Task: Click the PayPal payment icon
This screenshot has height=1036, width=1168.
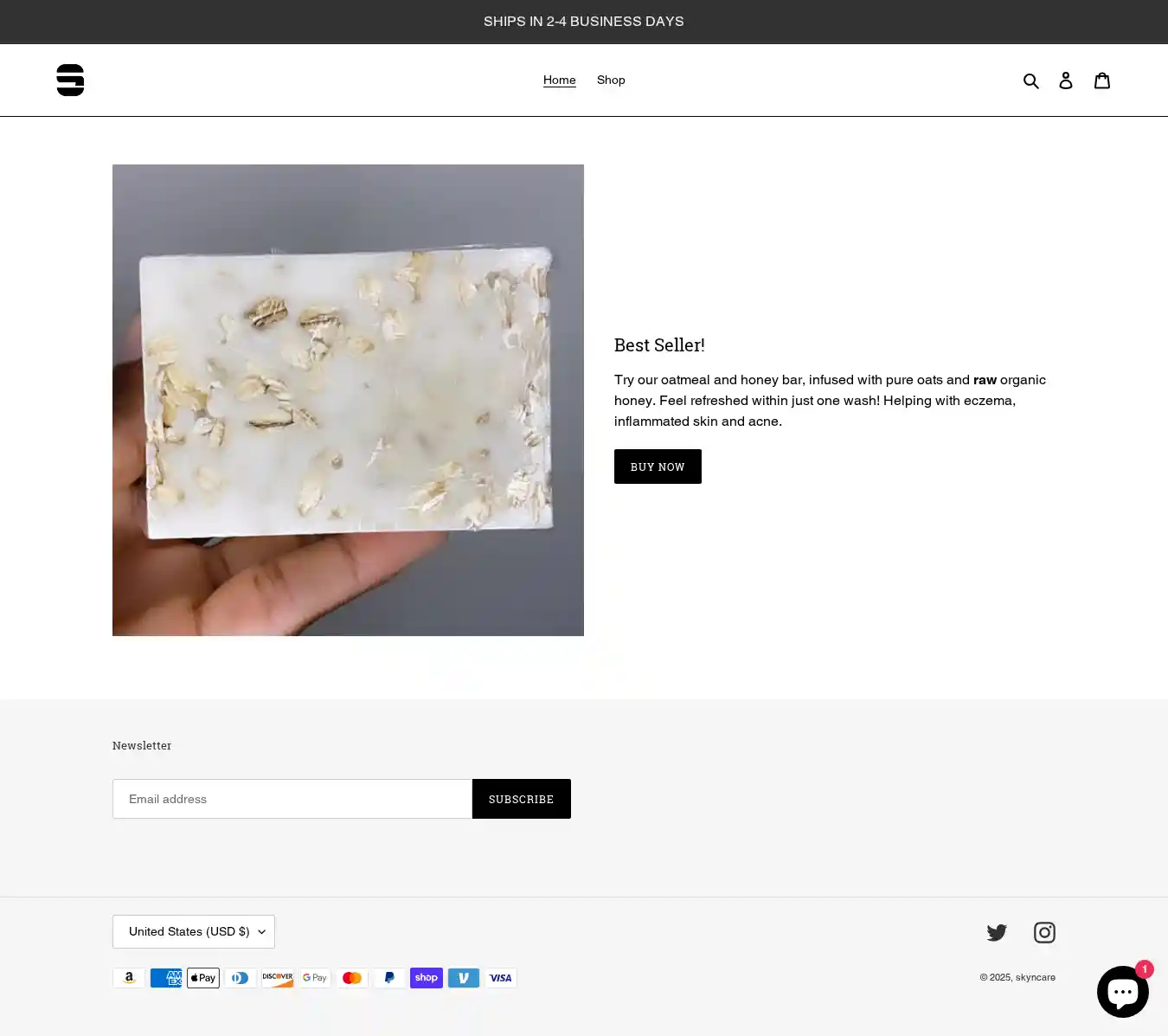Action: [389, 978]
